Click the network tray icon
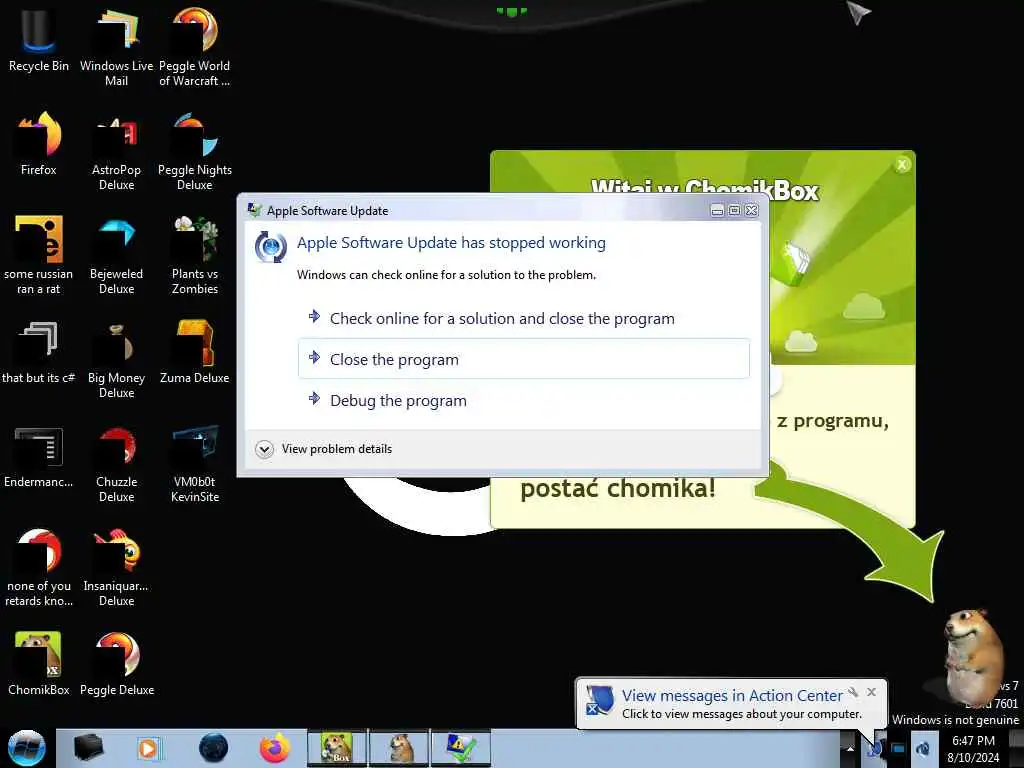 pyautogui.click(x=898, y=749)
